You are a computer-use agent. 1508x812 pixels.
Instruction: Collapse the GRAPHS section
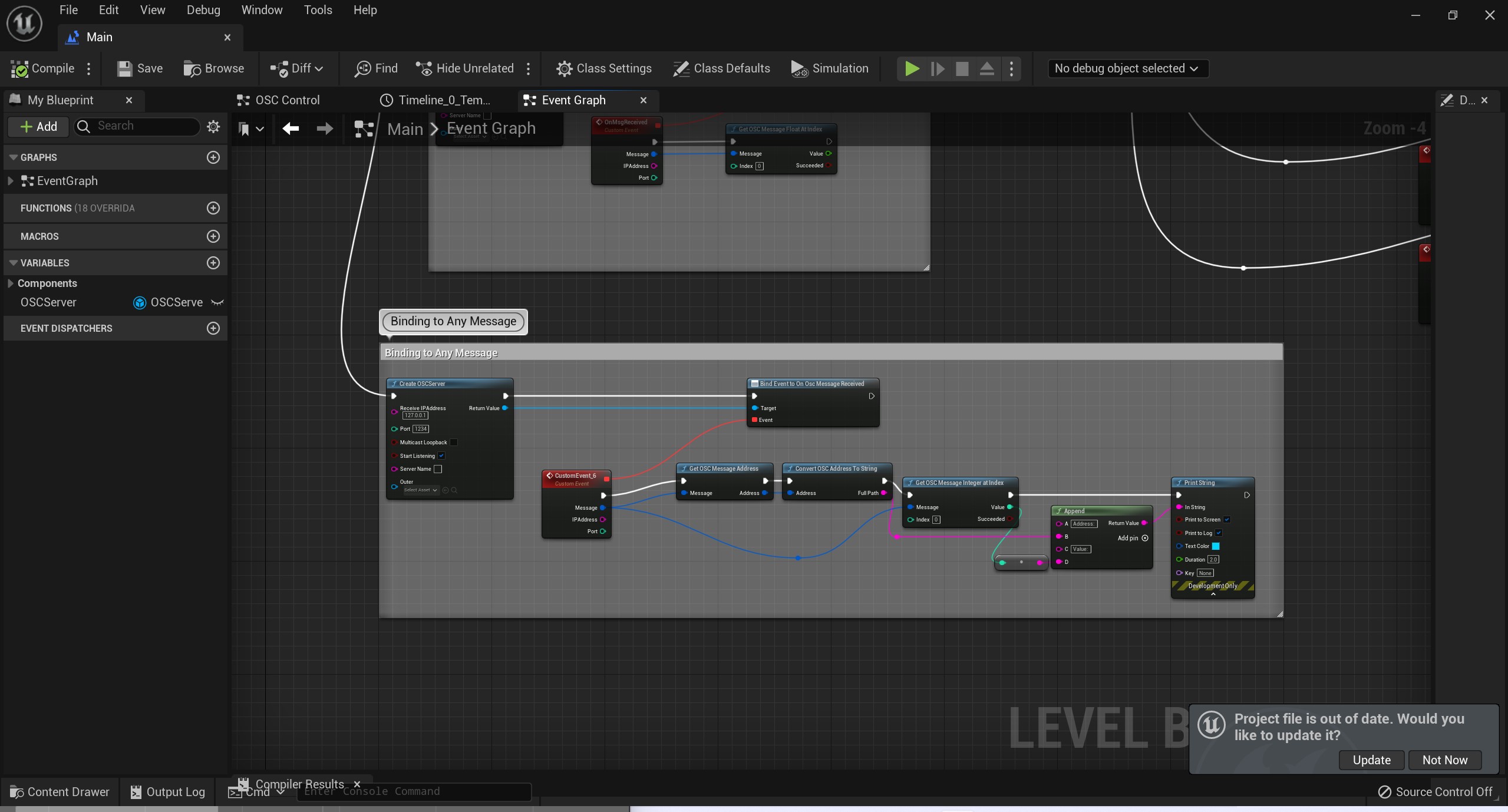click(14, 157)
